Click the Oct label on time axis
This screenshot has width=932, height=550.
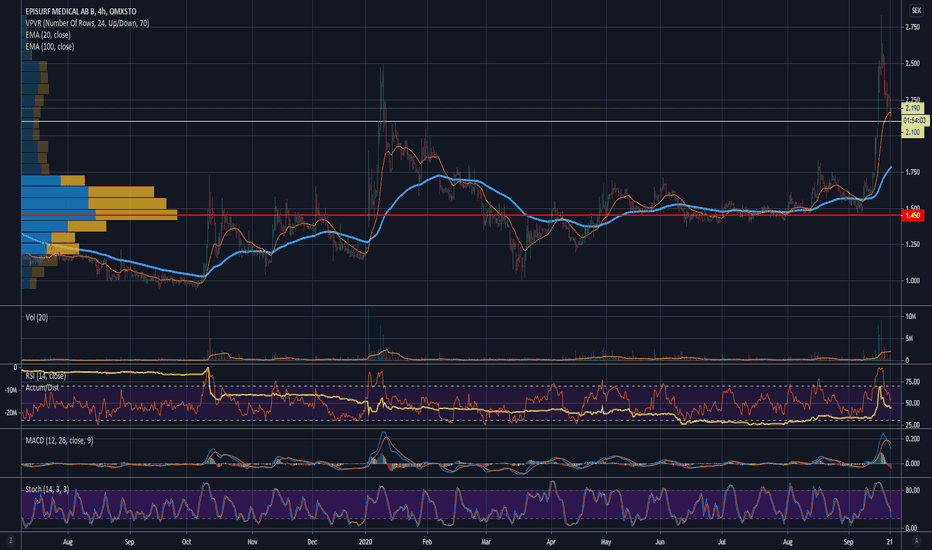[x=186, y=542]
